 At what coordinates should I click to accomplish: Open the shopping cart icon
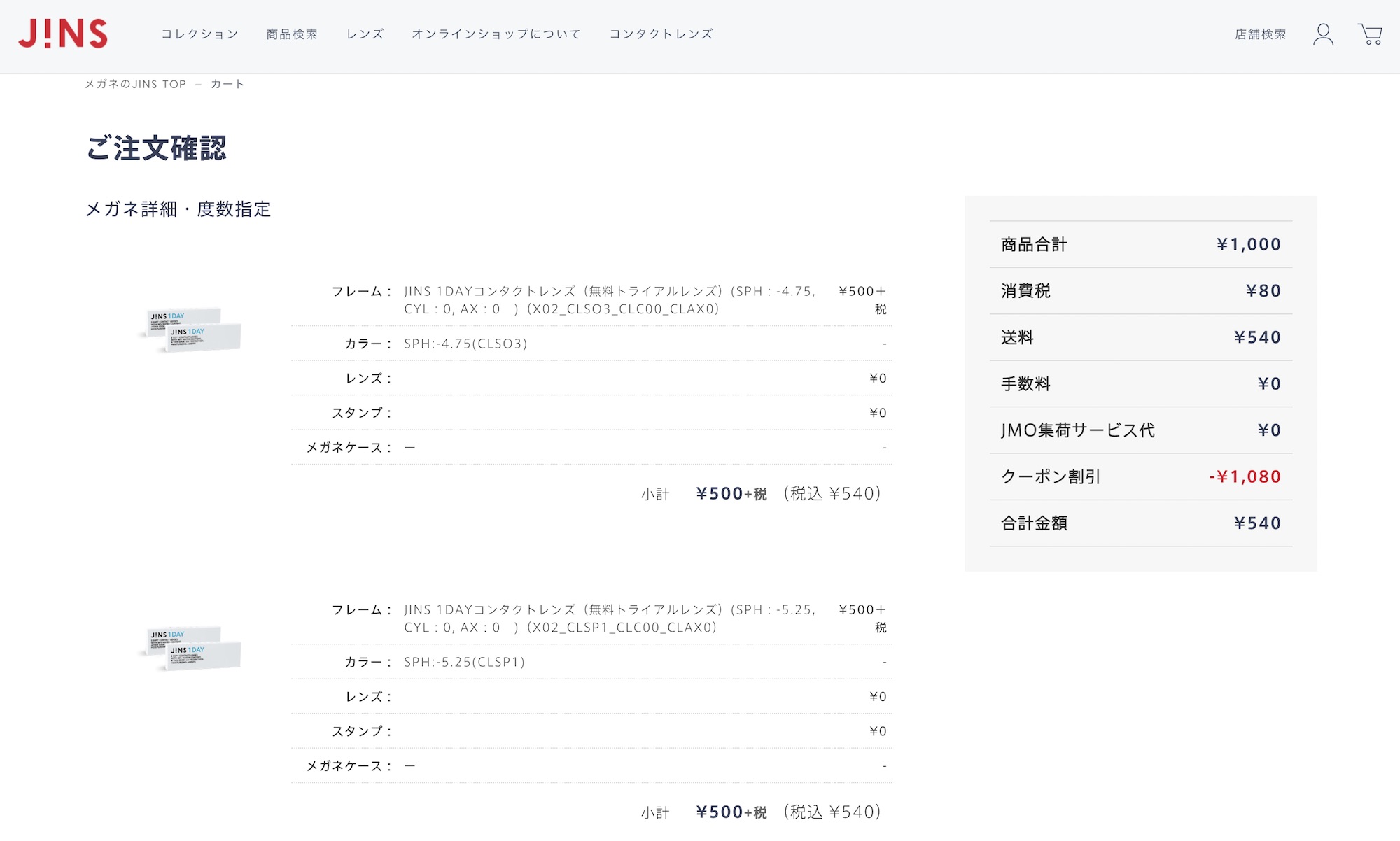(x=1370, y=34)
